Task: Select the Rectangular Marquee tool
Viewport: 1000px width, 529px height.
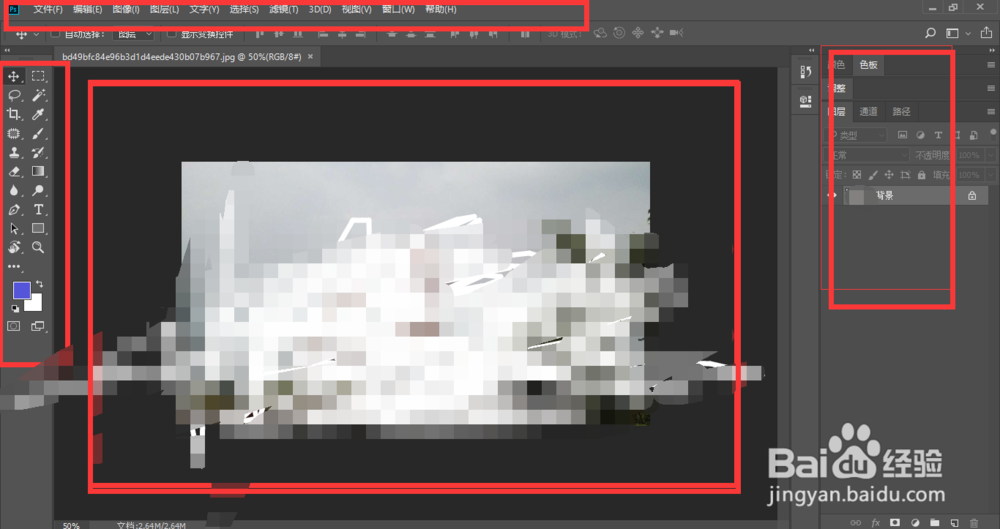Action: point(38,76)
